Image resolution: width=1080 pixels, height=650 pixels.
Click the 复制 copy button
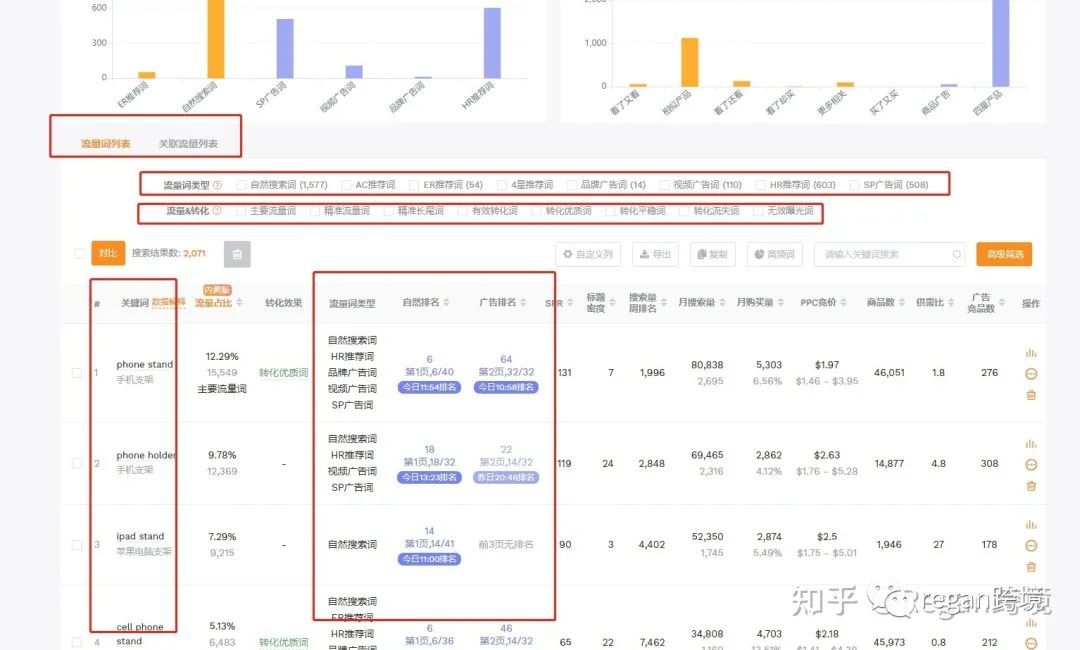click(x=712, y=254)
